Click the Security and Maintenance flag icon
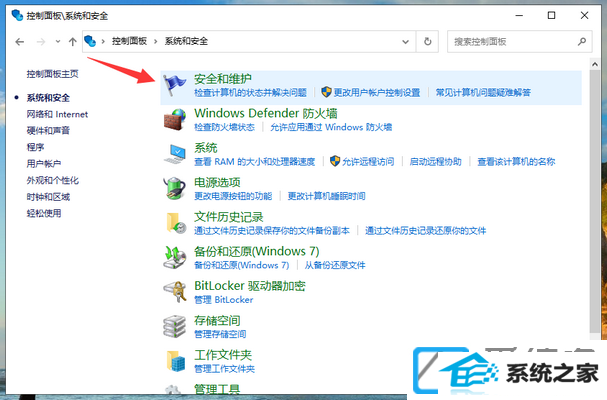Screen dimensions: 607x400 click(x=174, y=86)
